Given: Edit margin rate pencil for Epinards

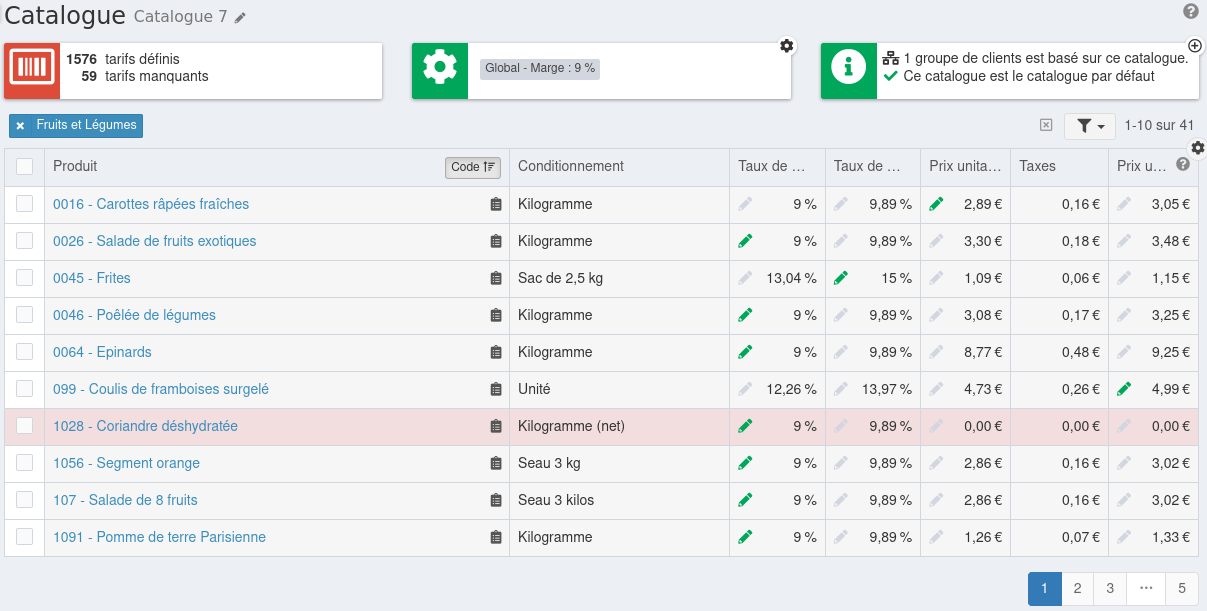Looking at the screenshot, I should coord(744,352).
